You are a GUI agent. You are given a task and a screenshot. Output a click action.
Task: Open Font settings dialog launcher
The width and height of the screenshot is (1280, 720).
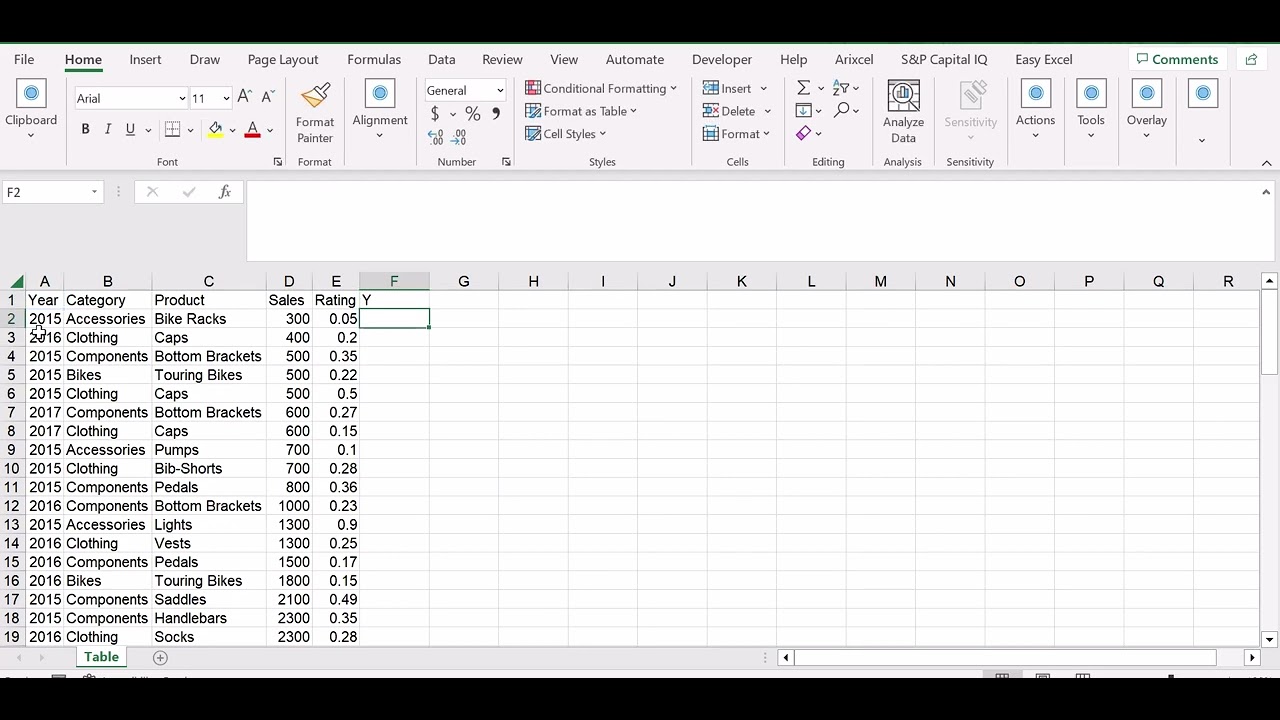pyautogui.click(x=277, y=162)
